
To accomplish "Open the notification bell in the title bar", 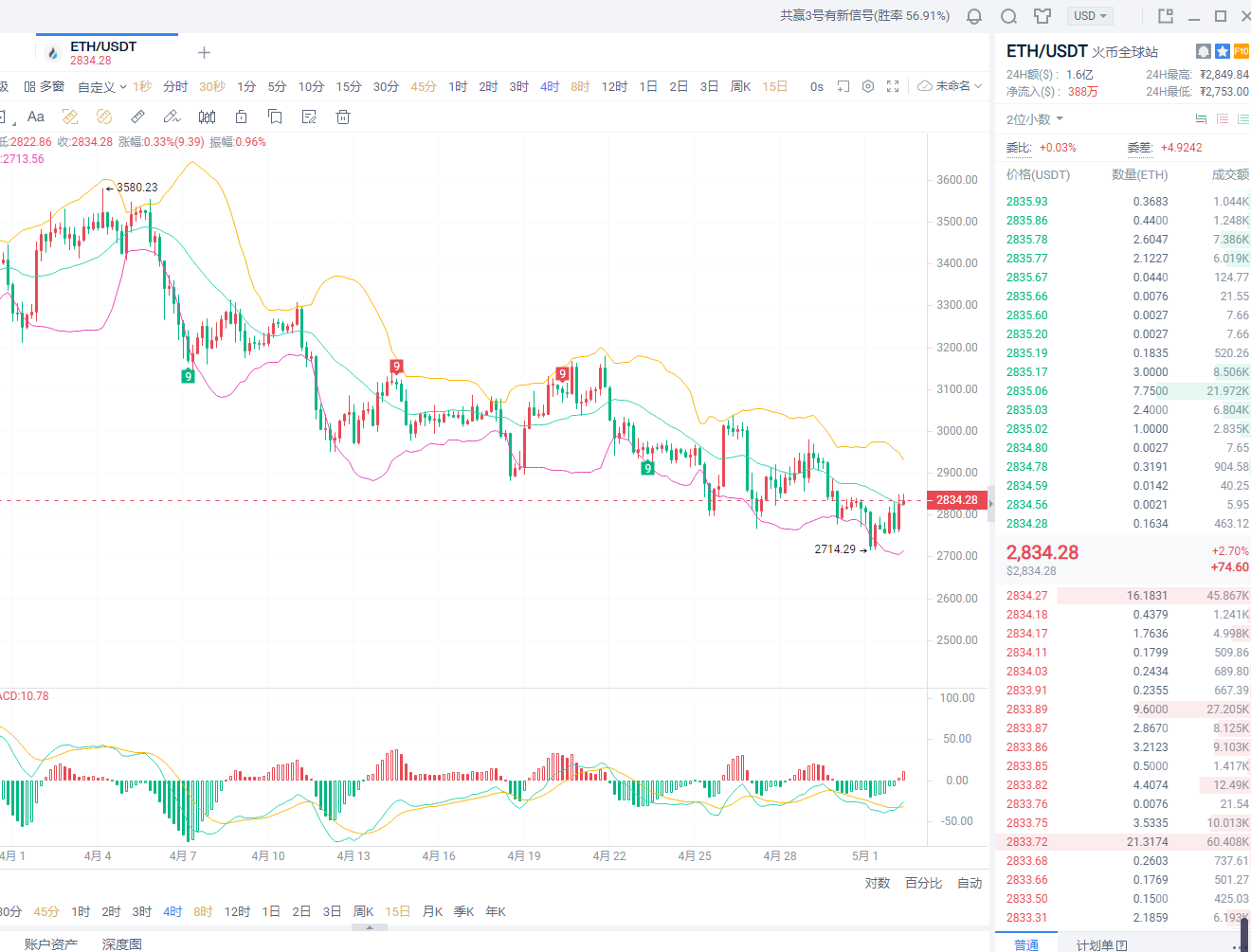I will [974, 16].
